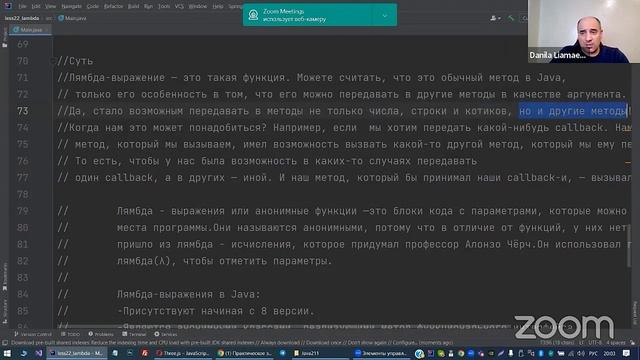Open the Code menu
The height and width of the screenshot is (360, 640).
point(93,6)
